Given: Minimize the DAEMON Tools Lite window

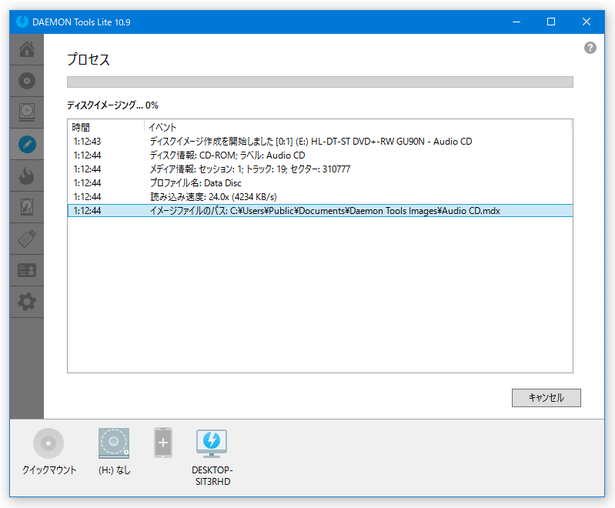Looking at the screenshot, I should 517,22.
